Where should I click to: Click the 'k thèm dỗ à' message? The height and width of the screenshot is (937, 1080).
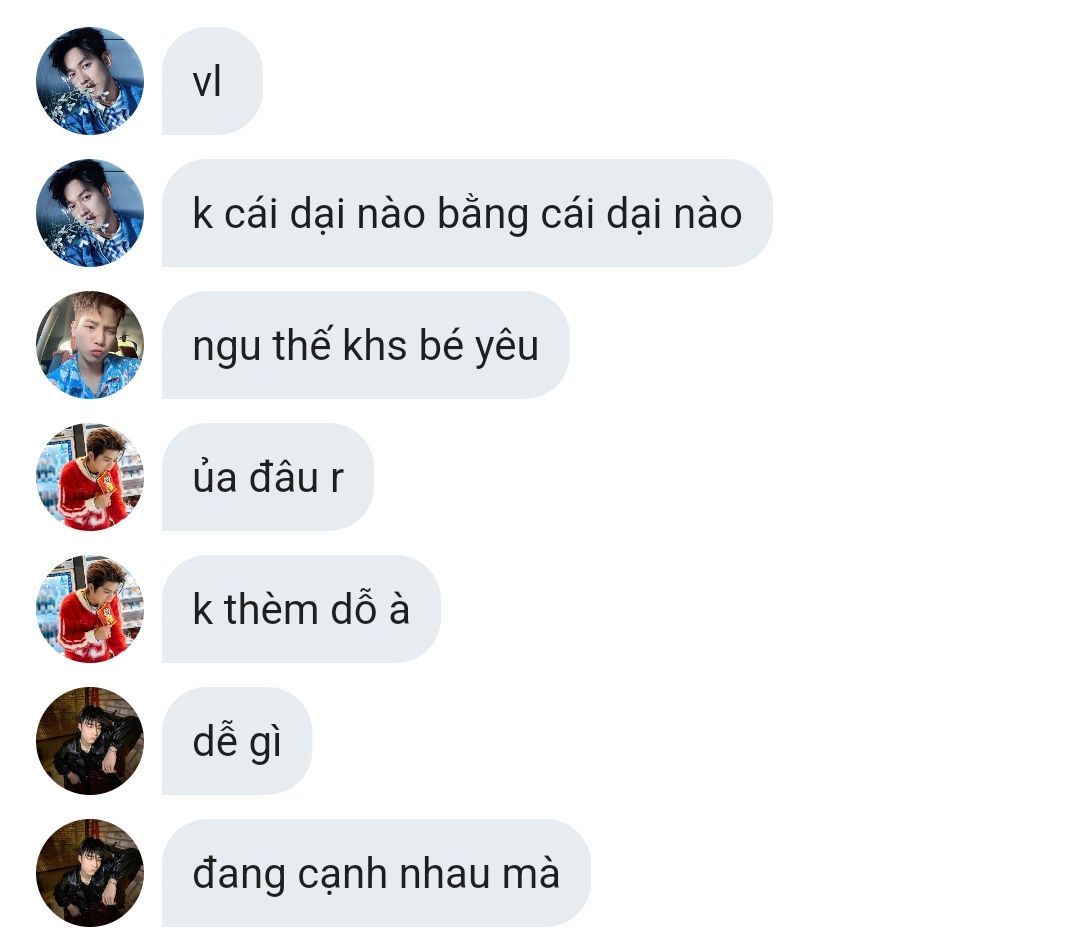(301, 609)
